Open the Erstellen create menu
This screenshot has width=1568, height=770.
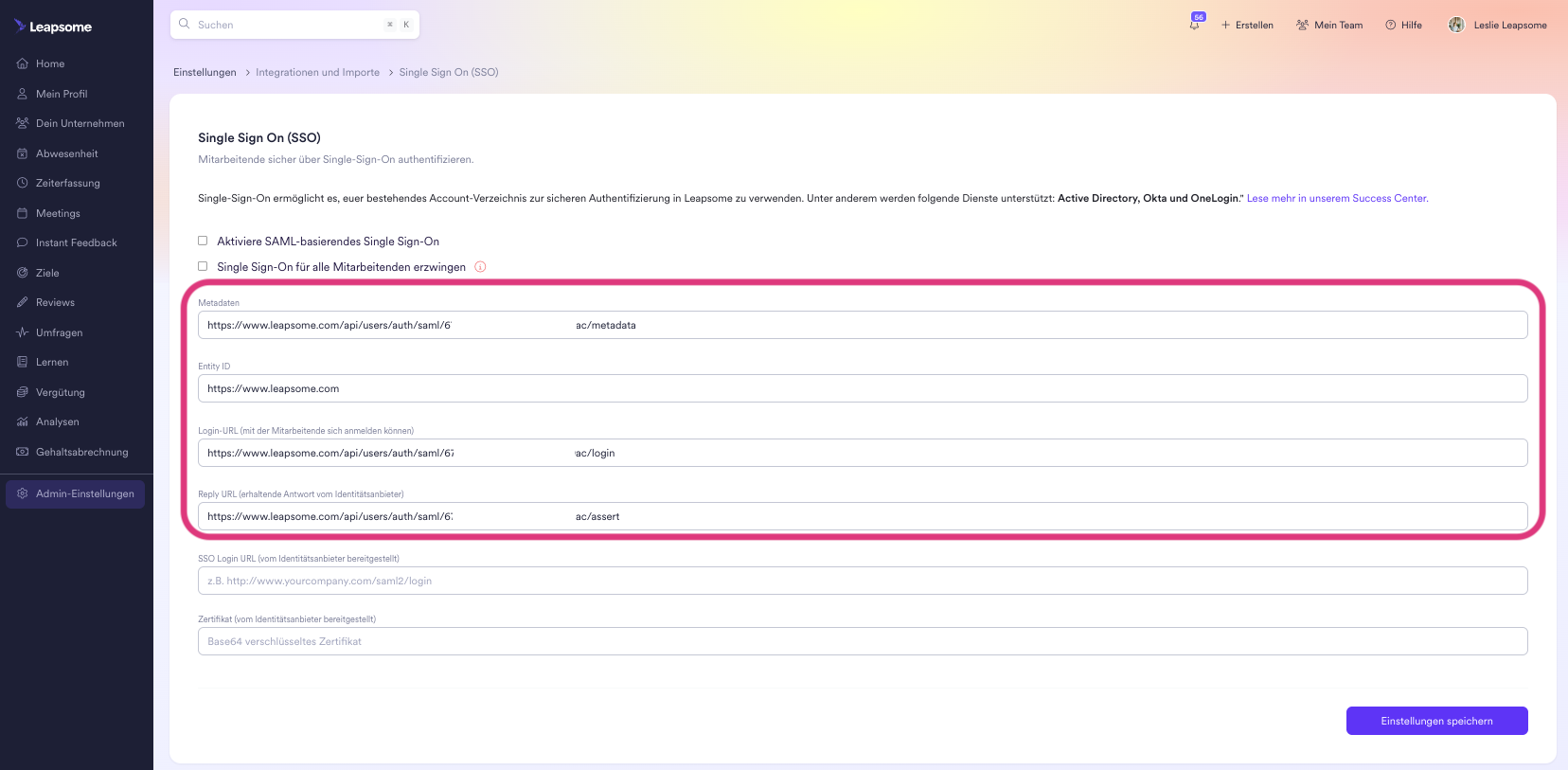click(1247, 26)
